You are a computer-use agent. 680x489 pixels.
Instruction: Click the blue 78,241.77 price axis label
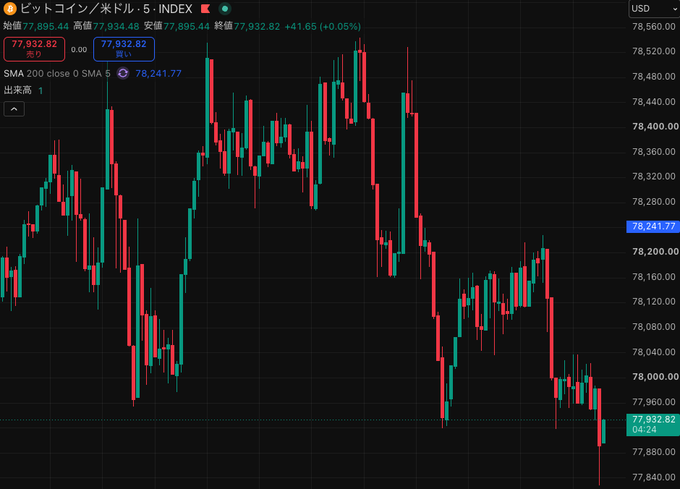click(653, 226)
